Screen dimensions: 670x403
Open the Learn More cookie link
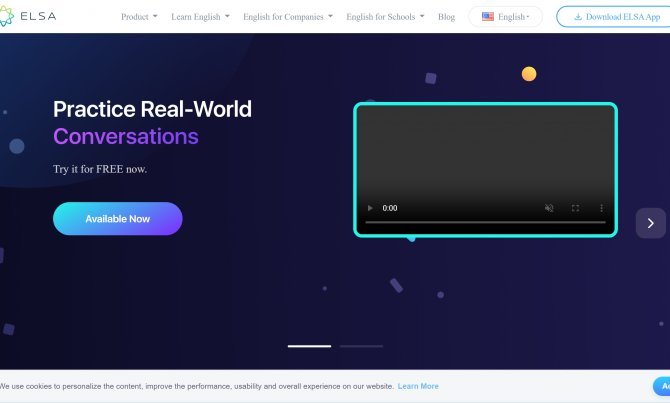[x=418, y=386]
